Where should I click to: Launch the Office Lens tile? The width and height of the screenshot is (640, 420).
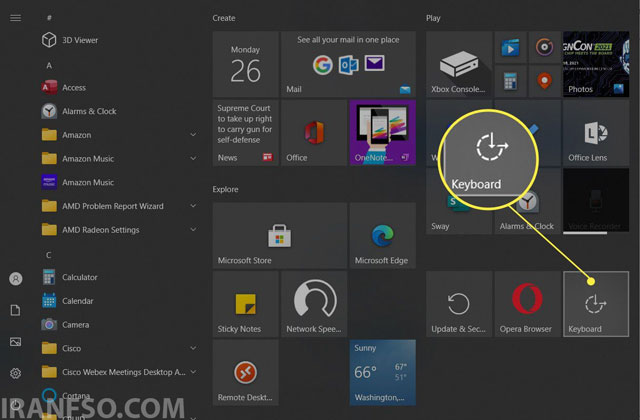[x=596, y=133]
